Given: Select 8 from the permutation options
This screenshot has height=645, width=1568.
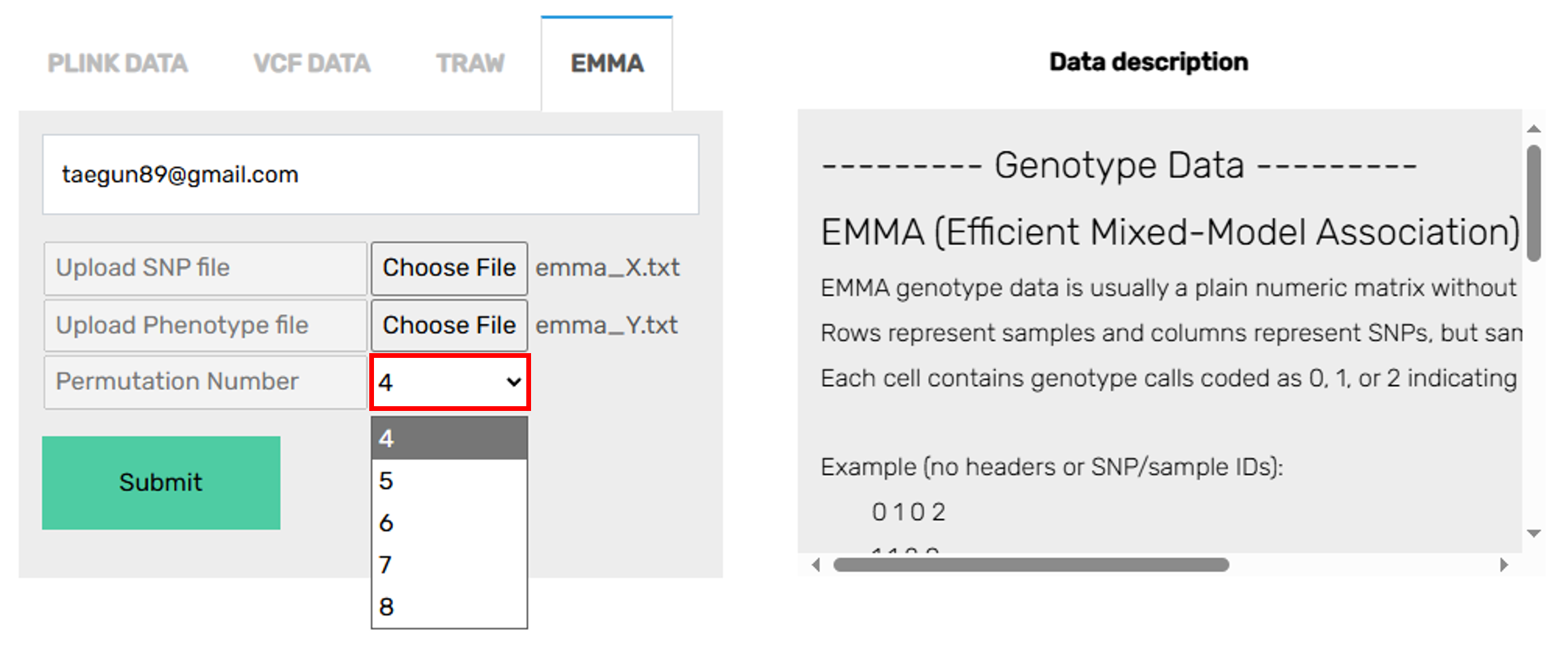Looking at the screenshot, I should 449,607.
